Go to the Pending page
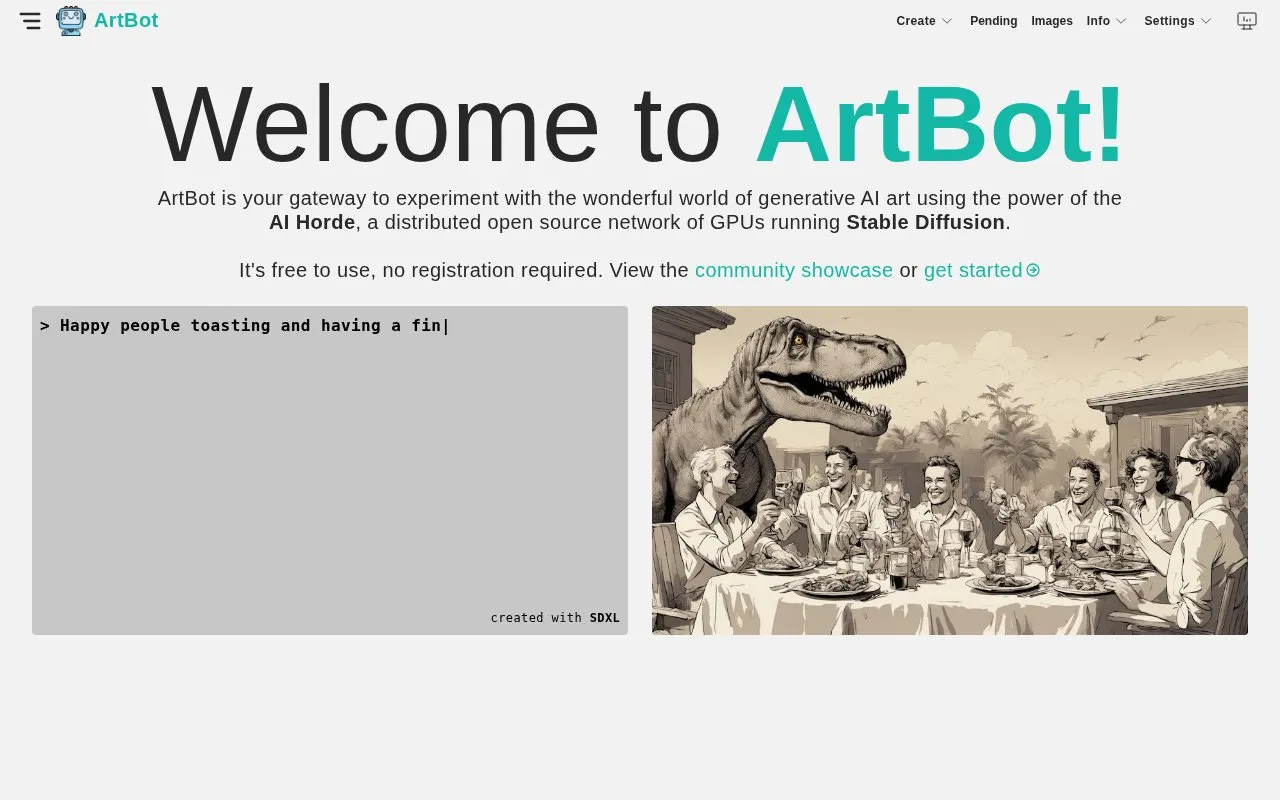This screenshot has width=1280, height=800. pos(993,21)
